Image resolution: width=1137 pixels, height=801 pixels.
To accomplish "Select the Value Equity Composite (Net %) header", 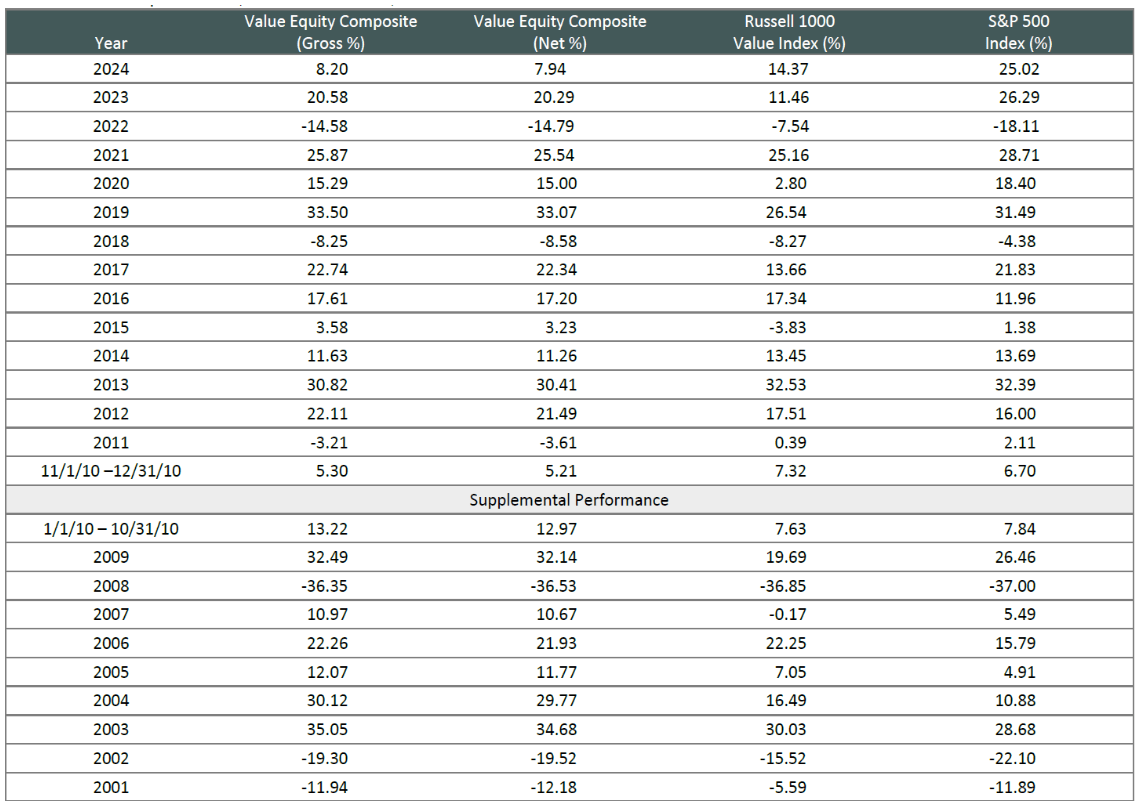I will (x=560, y=32).
